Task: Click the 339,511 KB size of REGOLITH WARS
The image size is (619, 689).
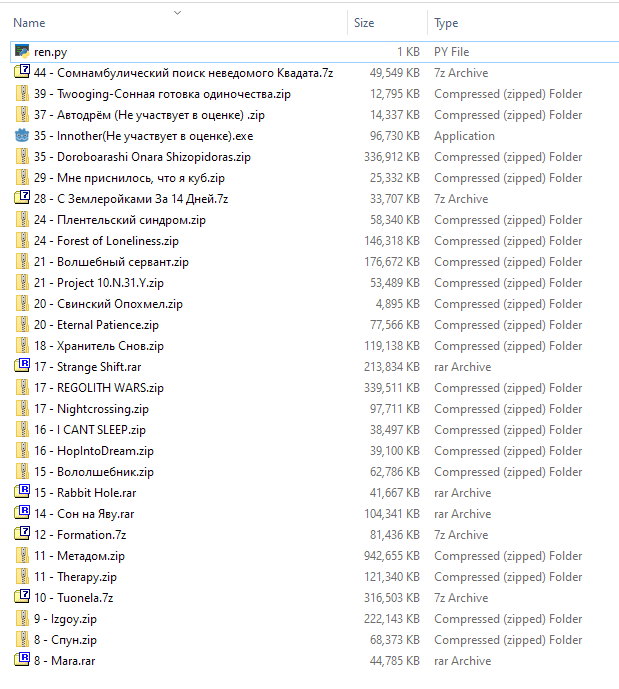Action: pos(392,388)
